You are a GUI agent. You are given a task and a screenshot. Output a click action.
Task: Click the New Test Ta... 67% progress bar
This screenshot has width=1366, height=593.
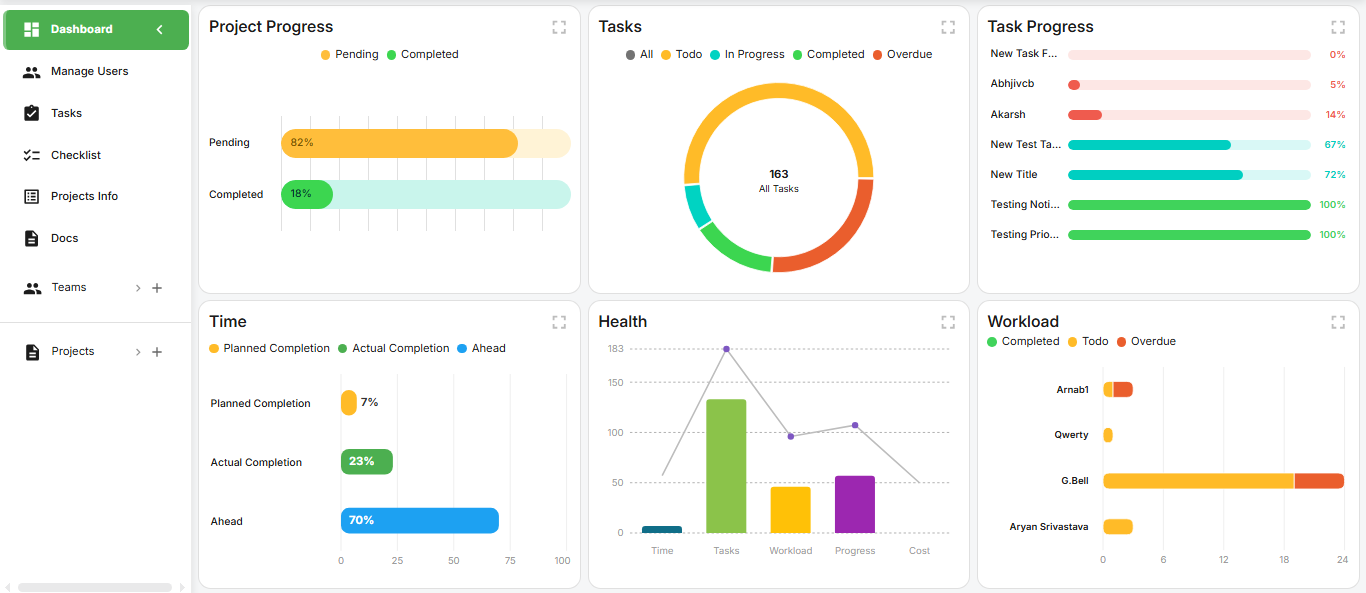pos(1149,145)
